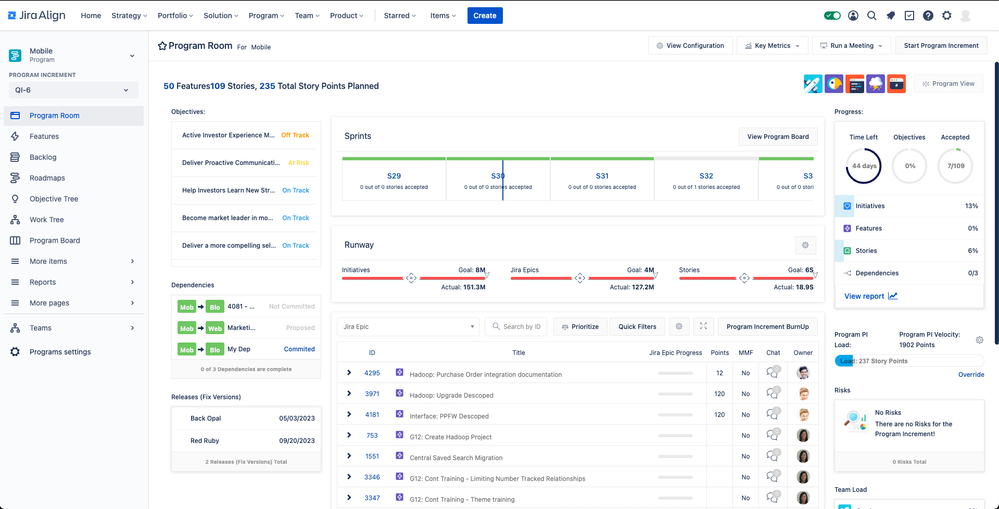Click the user profile avatar
999x509 pixels.
coord(965,15)
